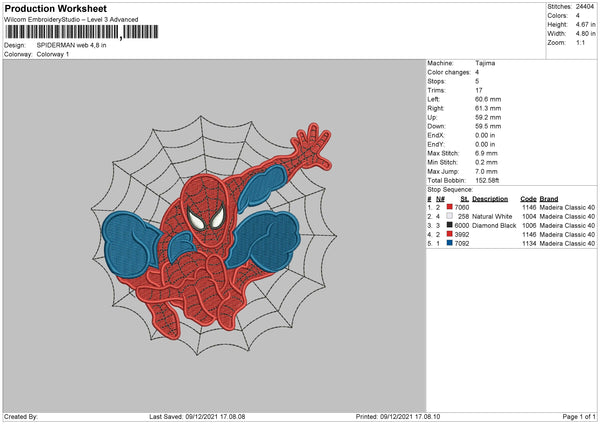Click the Spiderman embroidery design preview
Screen dimensions: 600x424
tap(214, 235)
